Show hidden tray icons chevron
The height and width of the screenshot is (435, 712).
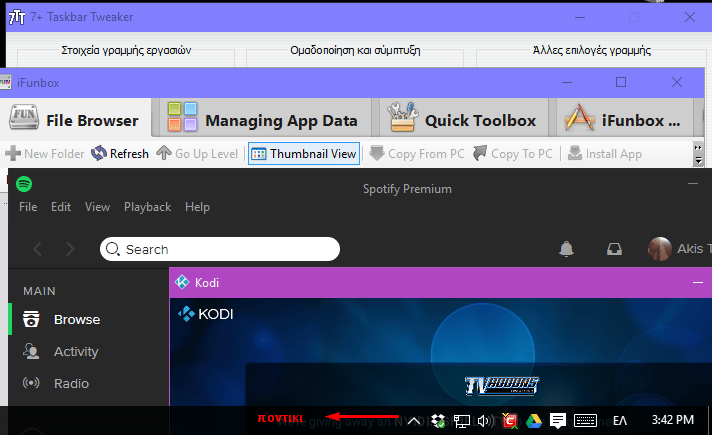[414, 421]
